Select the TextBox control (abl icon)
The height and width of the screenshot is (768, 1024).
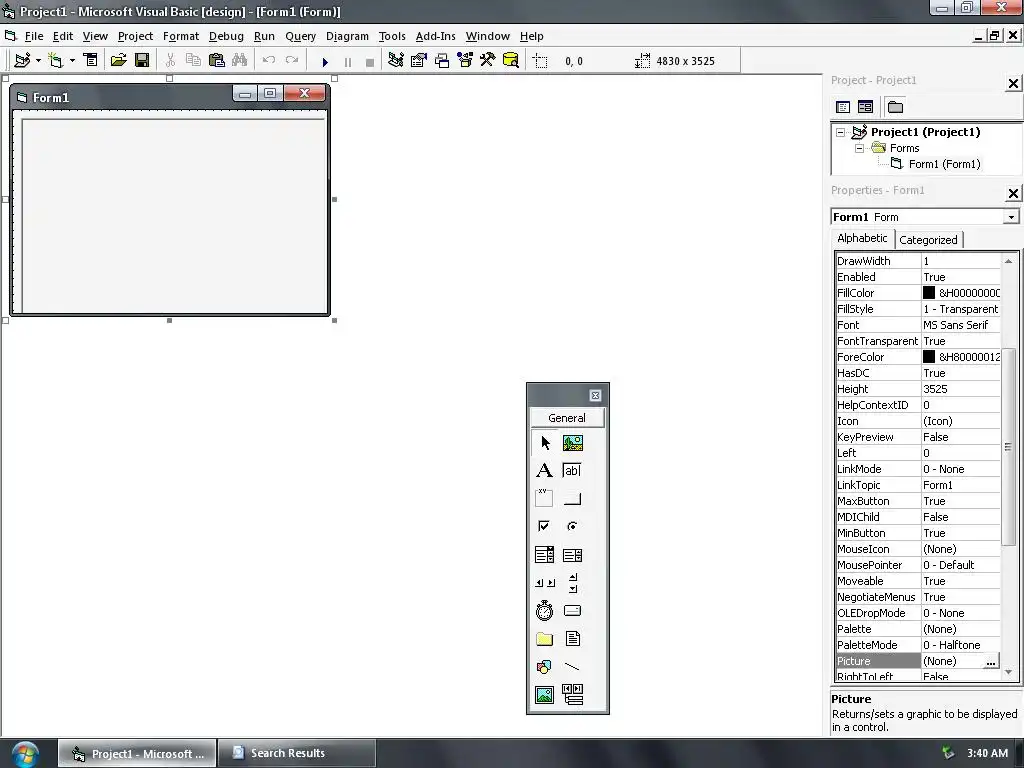(x=573, y=470)
